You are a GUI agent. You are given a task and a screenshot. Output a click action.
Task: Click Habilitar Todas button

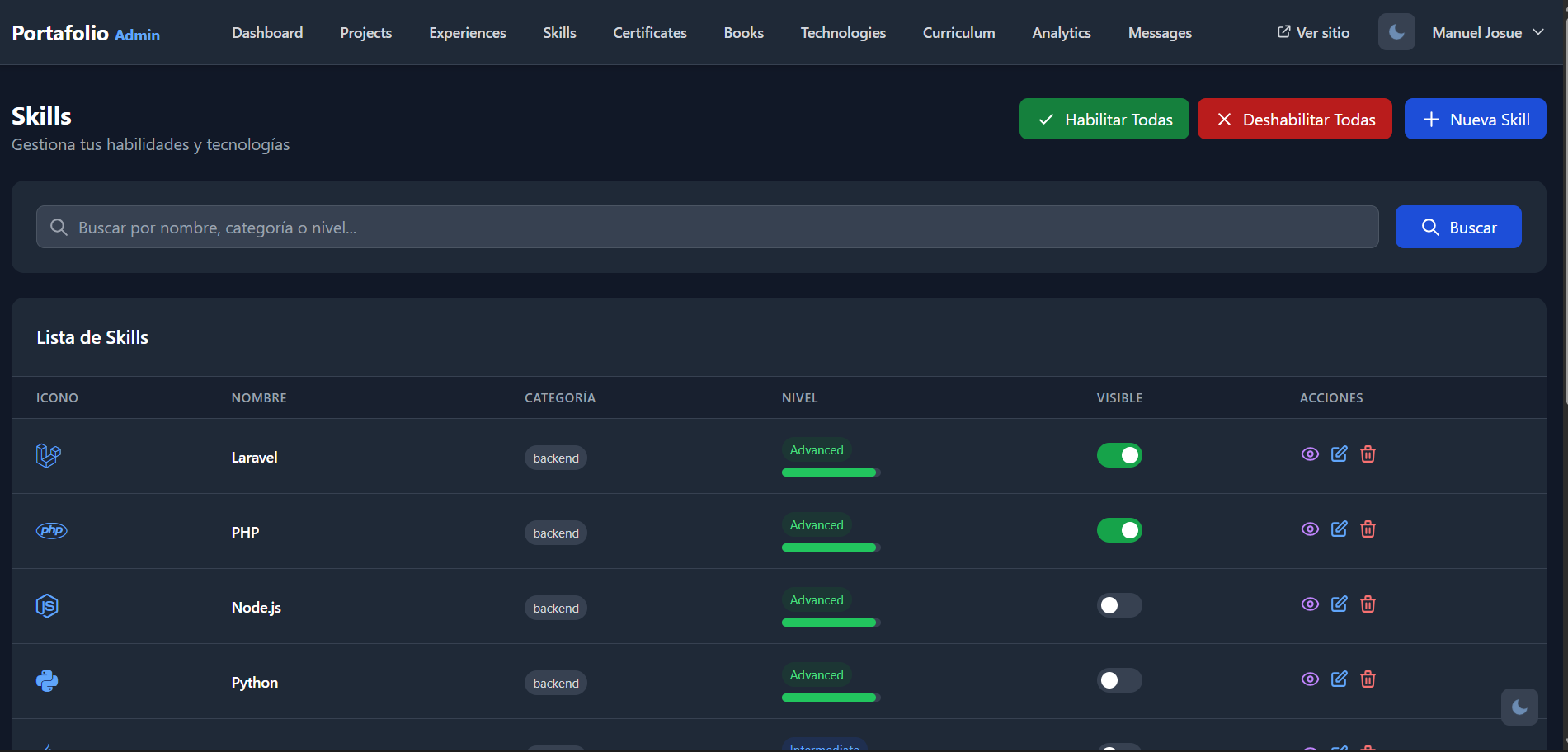coord(1104,119)
